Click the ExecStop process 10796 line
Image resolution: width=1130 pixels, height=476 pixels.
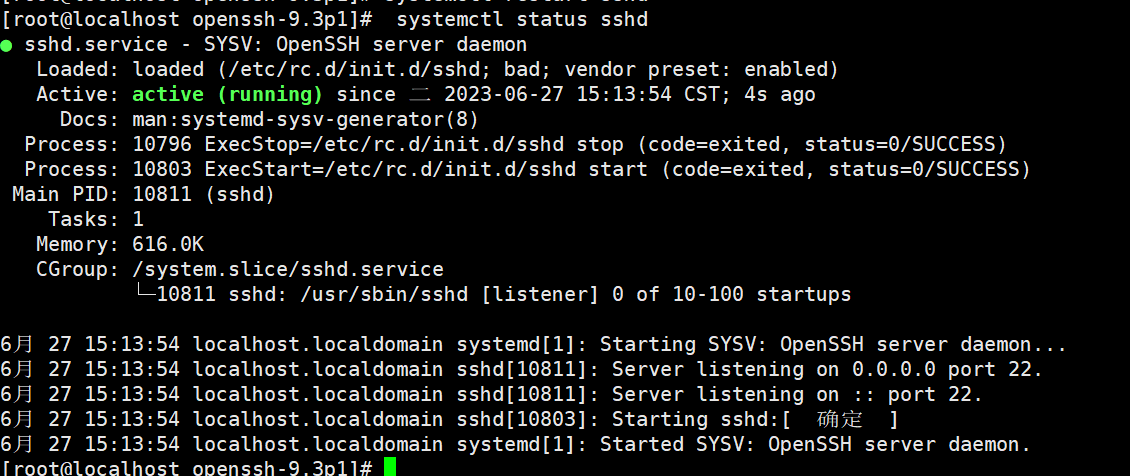[515, 145]
